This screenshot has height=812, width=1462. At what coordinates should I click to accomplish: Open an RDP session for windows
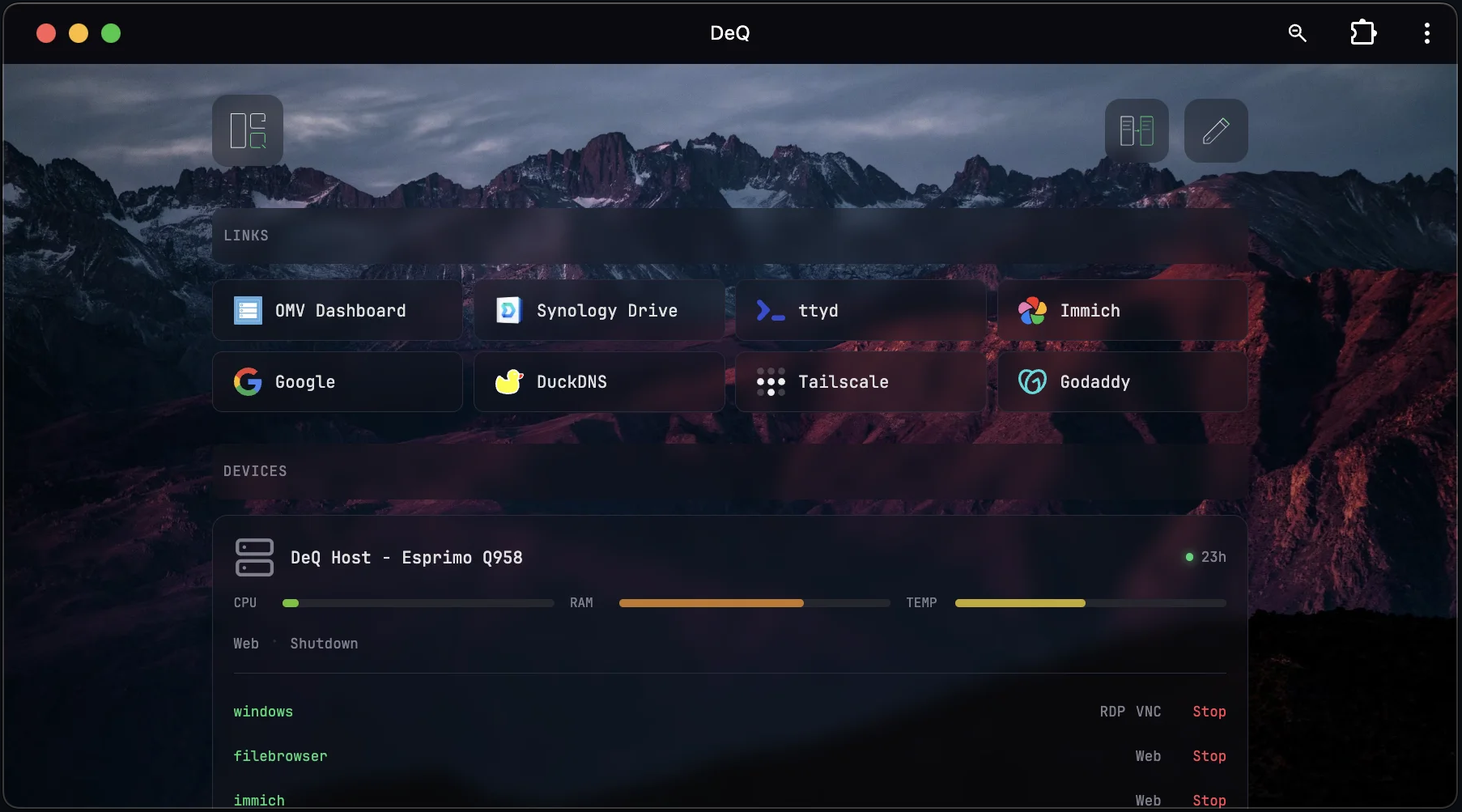(1111, 712)
